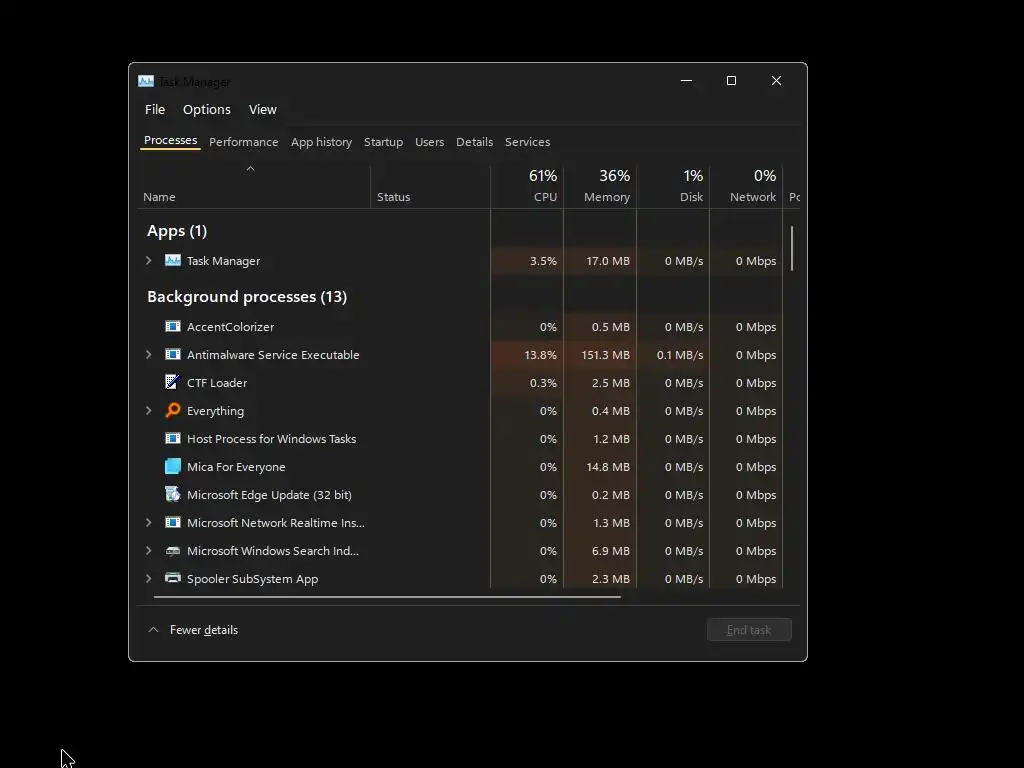Viewport: 1024px width, 768px height.
Task: Switch to the Startup tab
Action: pyautogui.click(x=383, y=142)
